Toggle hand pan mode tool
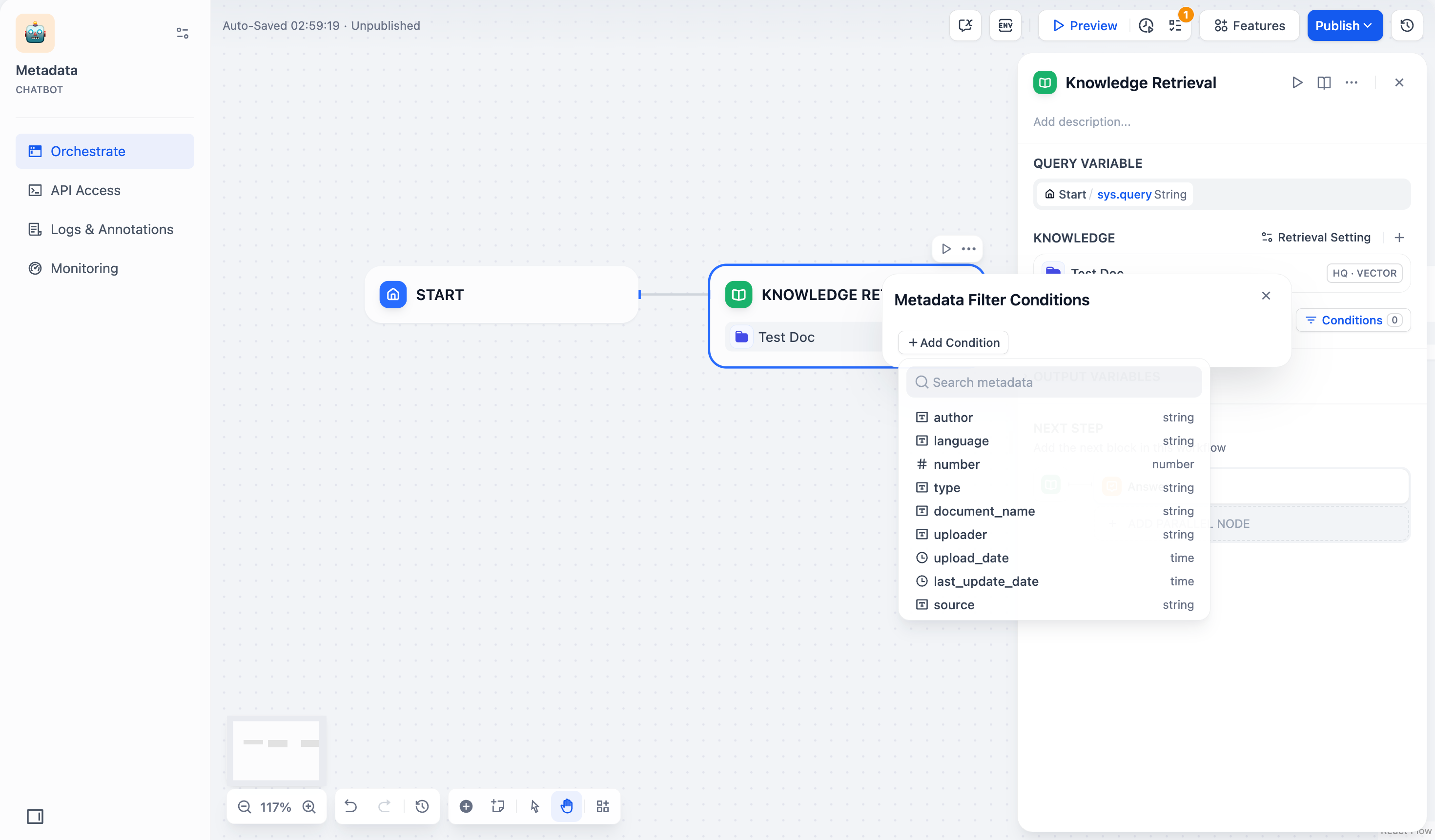The image size is (1435, 840). pos(567,806)
